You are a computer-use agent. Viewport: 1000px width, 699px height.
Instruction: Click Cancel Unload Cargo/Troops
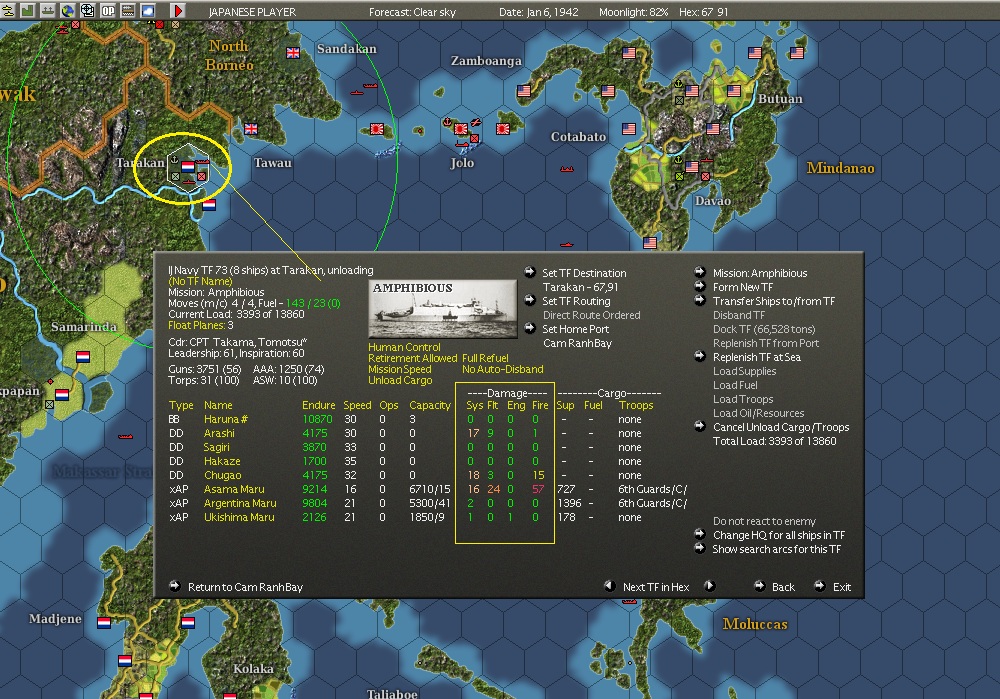(x=781, y=427)
